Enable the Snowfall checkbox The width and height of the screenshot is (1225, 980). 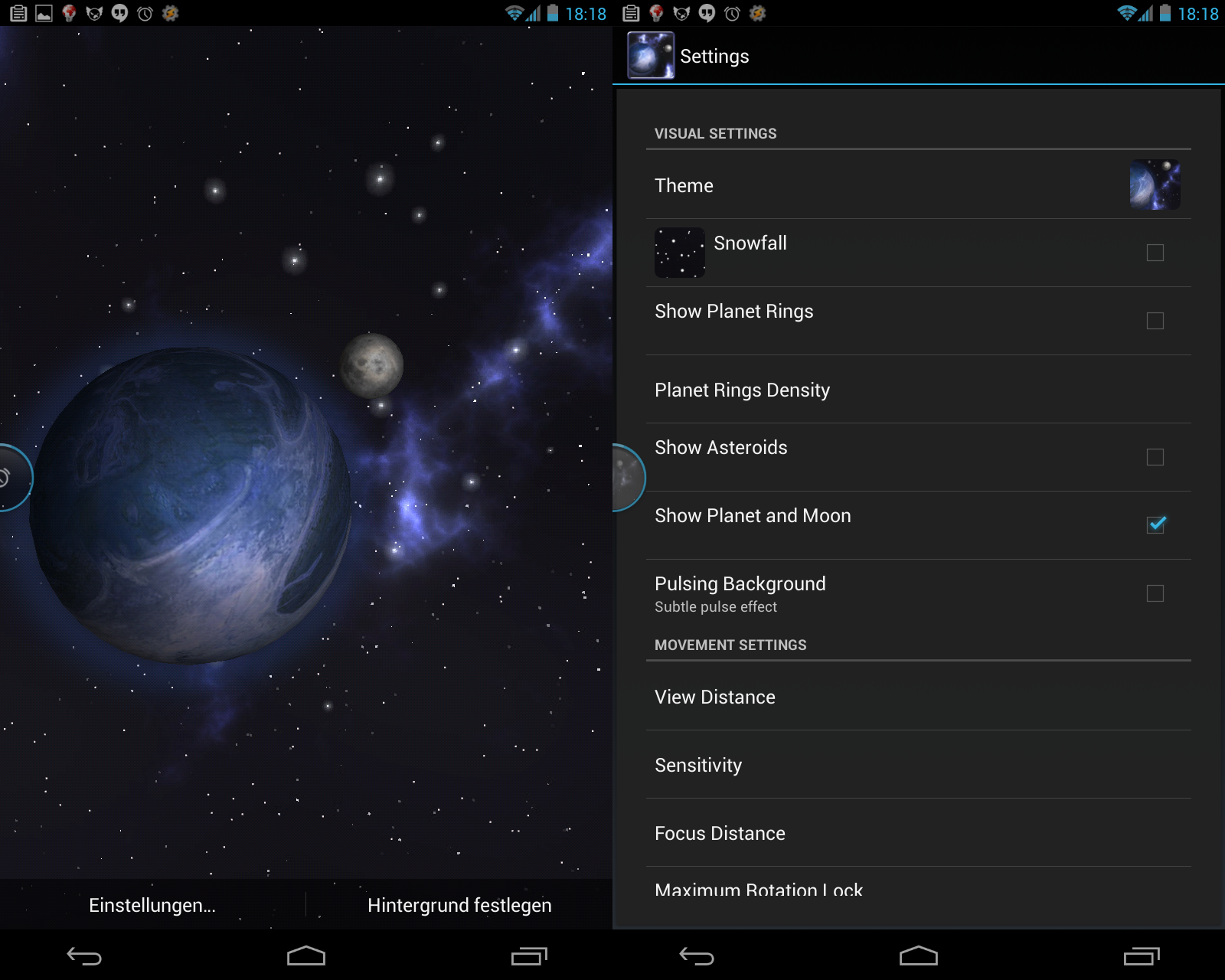pos(1155,253)
